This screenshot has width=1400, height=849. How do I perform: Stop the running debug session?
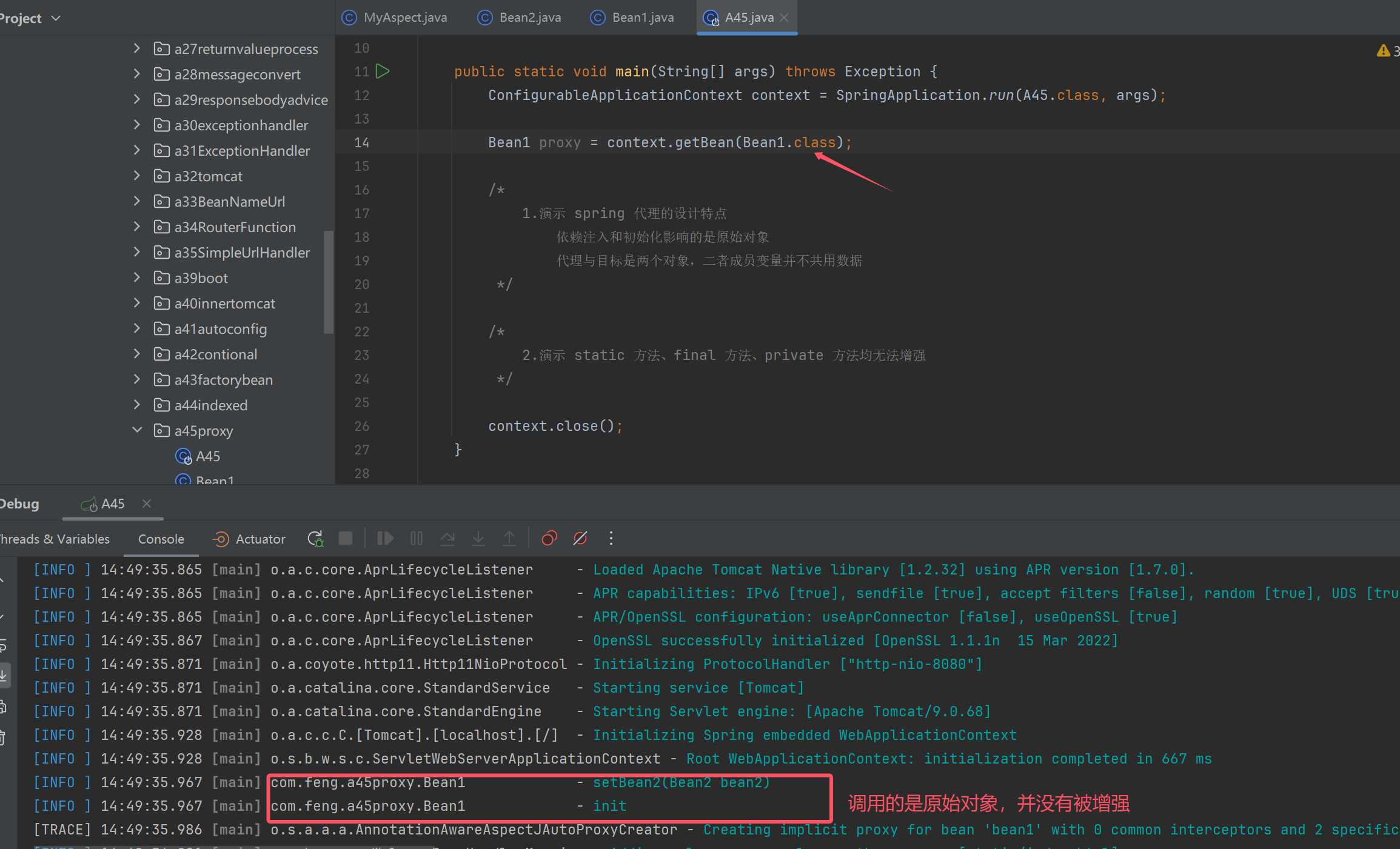[x=346, y=538]
